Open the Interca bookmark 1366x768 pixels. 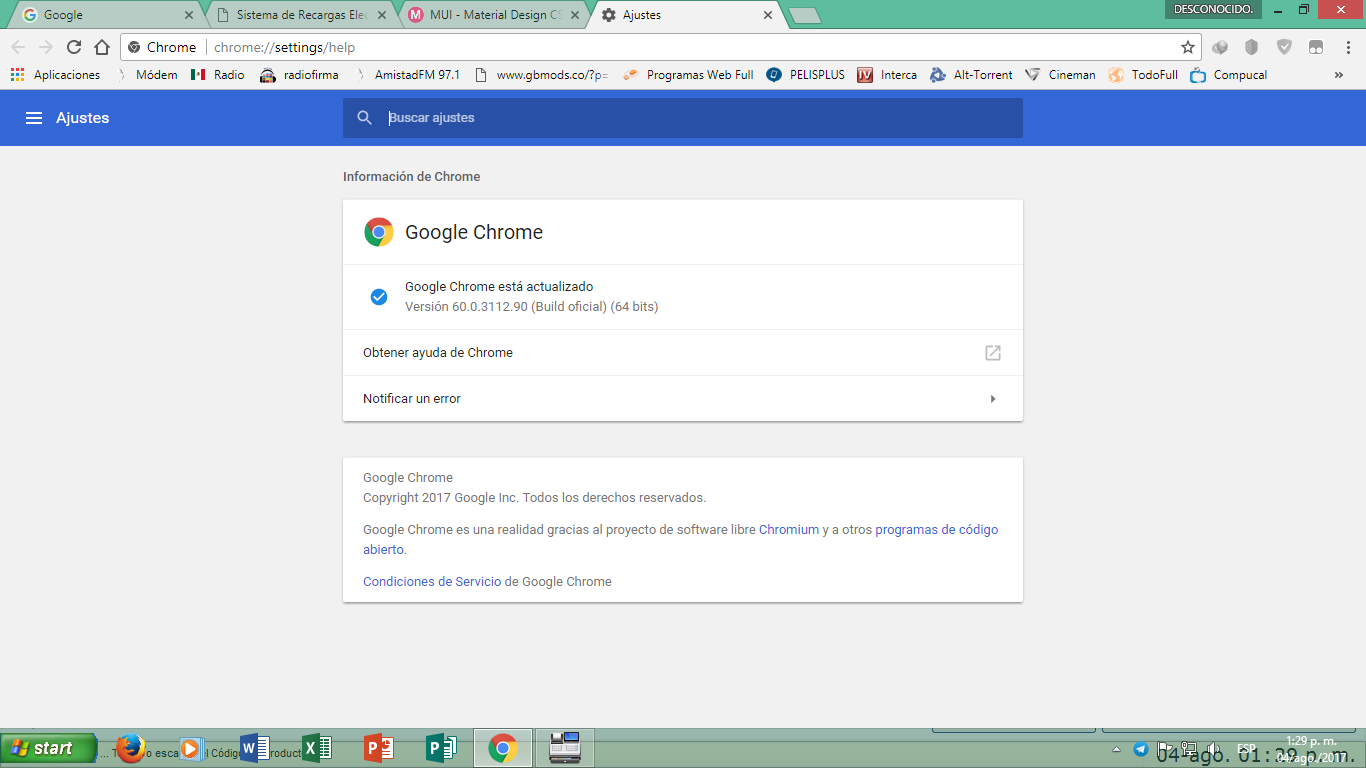click(x=888, y=75)
